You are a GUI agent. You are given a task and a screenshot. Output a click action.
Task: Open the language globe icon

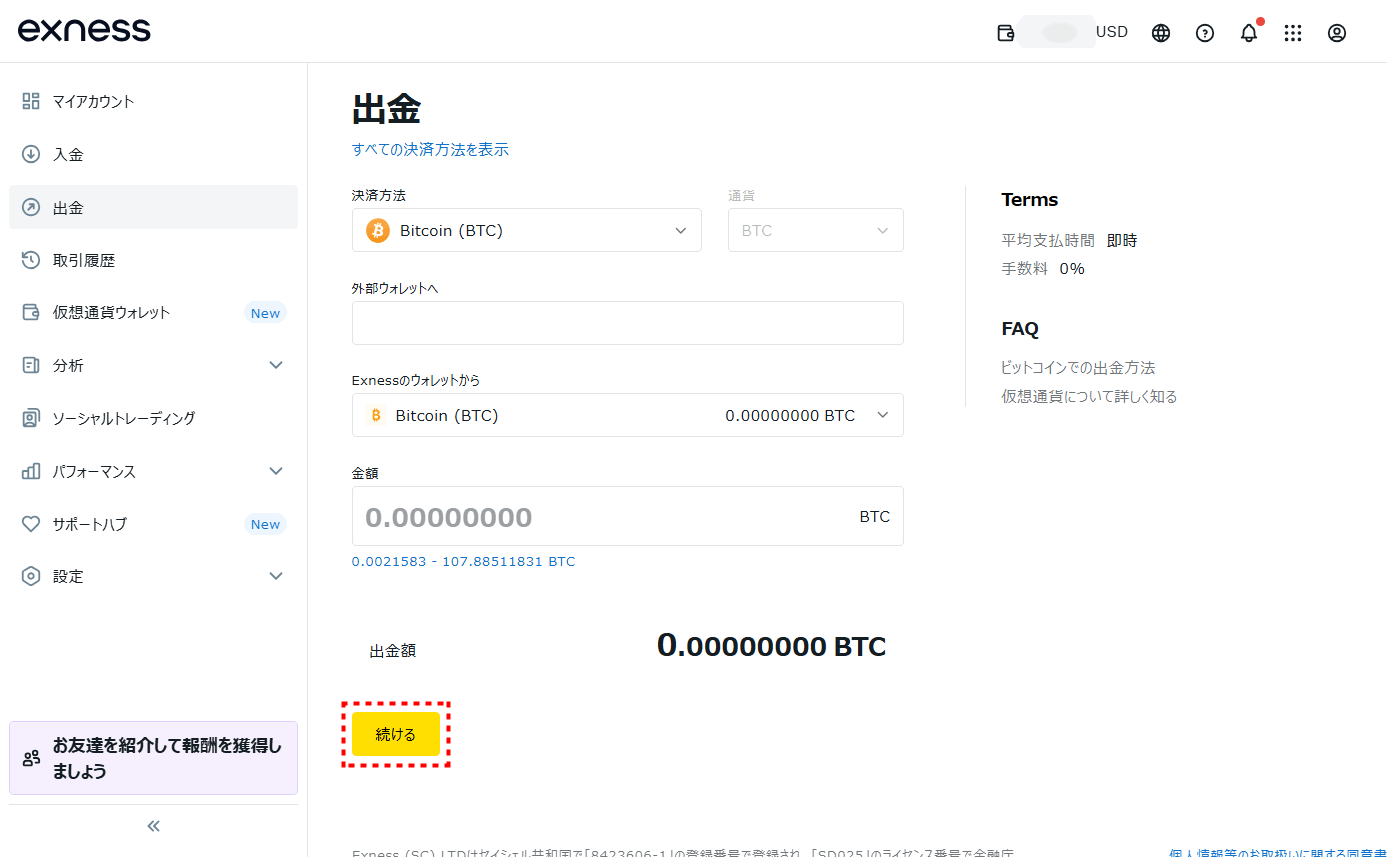(1161, 33)
